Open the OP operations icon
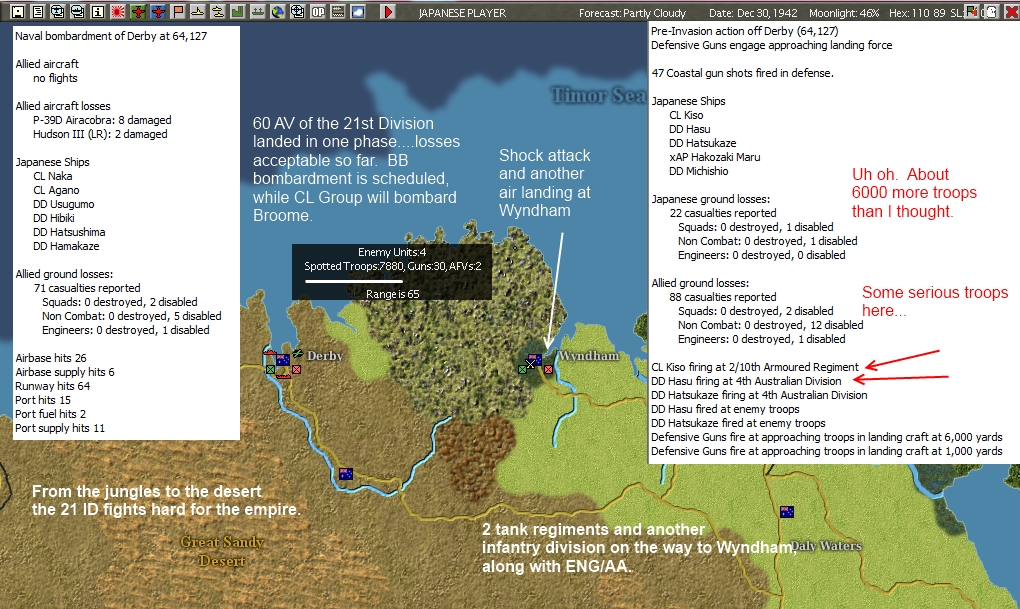The image size is (1020, 609). coord(317,12)
